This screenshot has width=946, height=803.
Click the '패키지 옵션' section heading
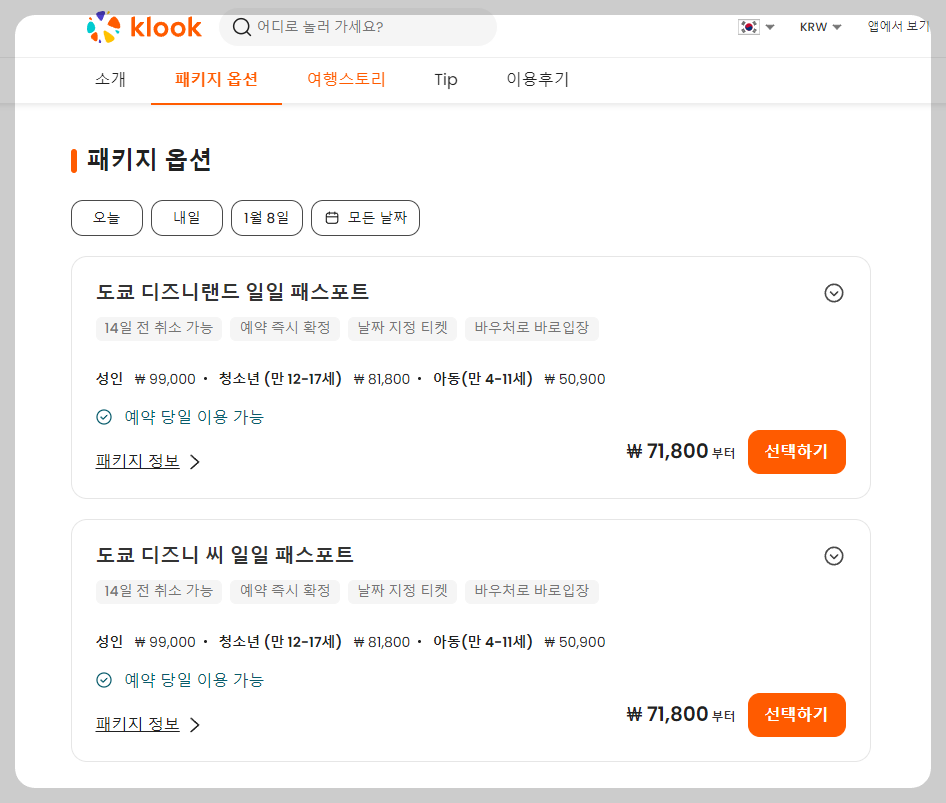click(x=149, y=160)
